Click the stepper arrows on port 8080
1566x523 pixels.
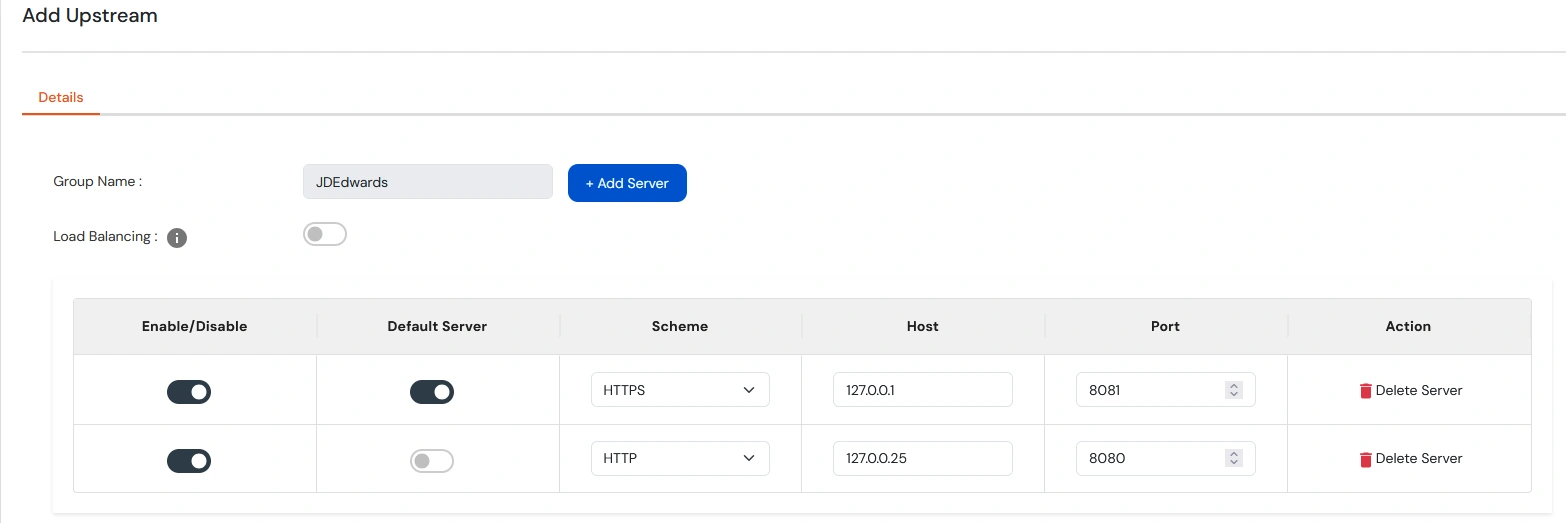coord(1234,458)
